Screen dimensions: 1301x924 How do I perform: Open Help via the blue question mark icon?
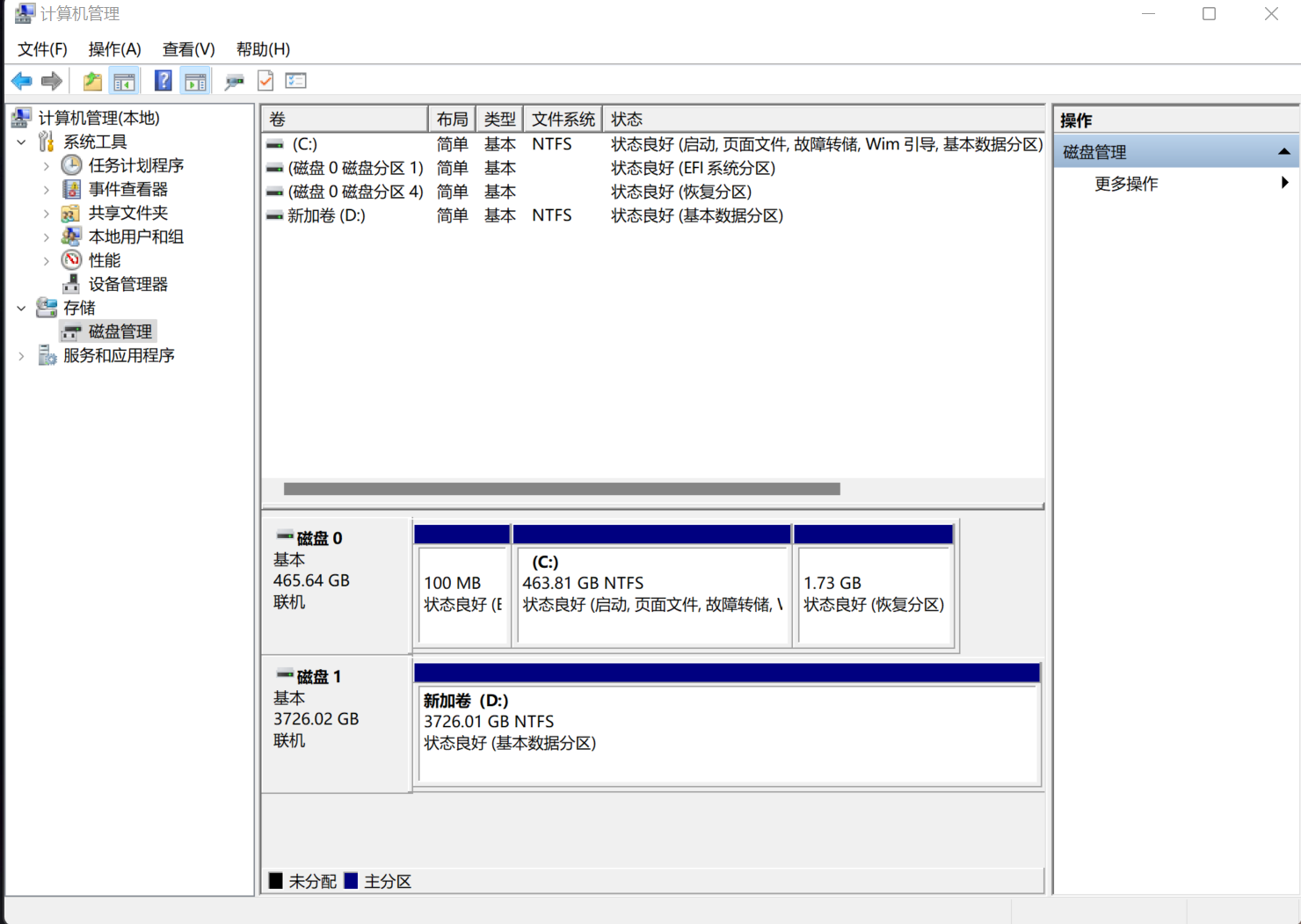[163, 82]
